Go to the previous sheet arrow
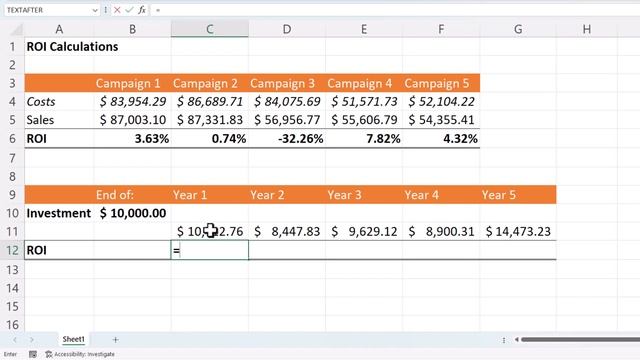This screenshot has width=640, height=360. [x=15, y=340]
